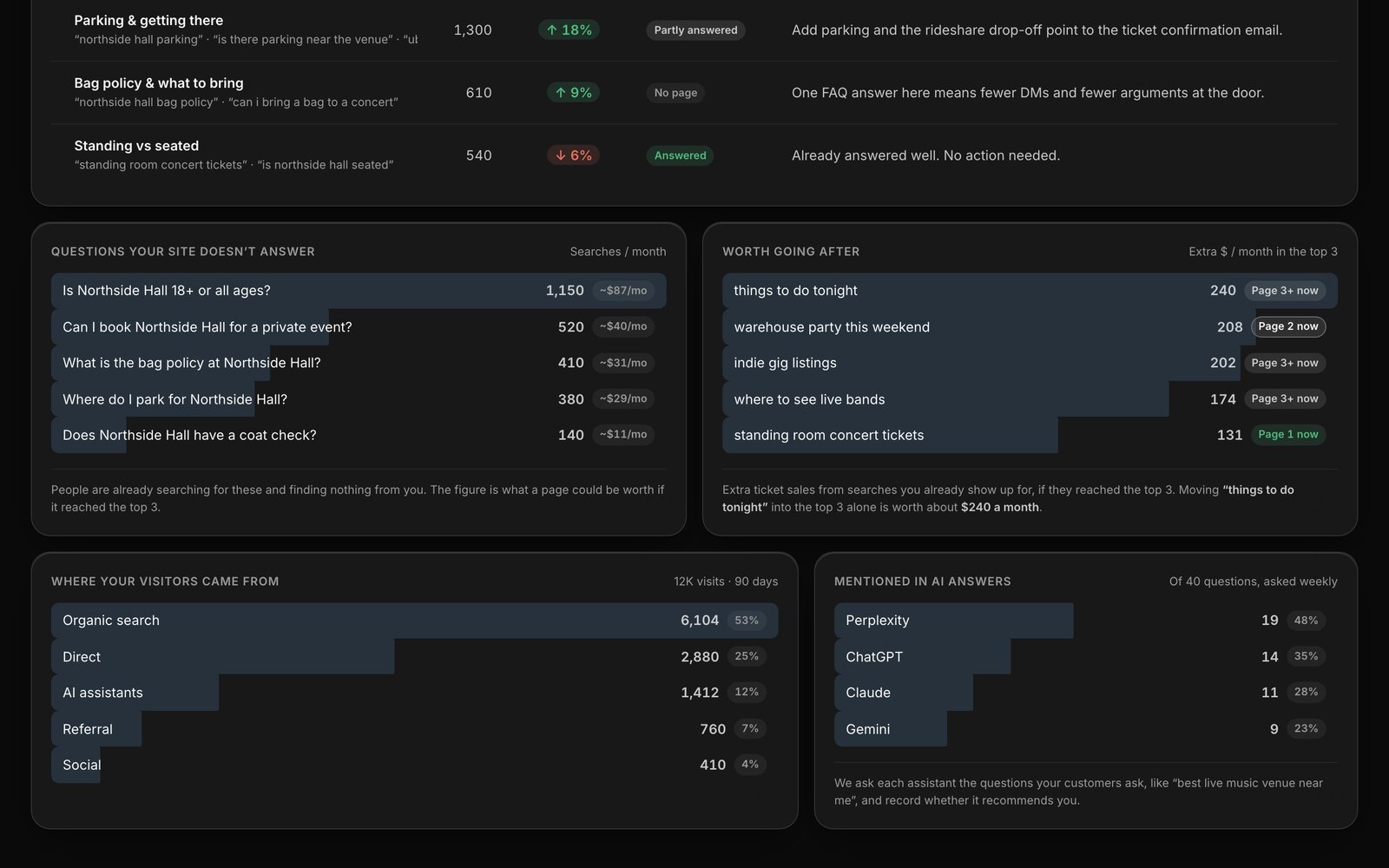The width and height of the screenshot is (1389, 868).
Task: Open the 'Bag policy & what to bring' topic
Action: [159, 82]
